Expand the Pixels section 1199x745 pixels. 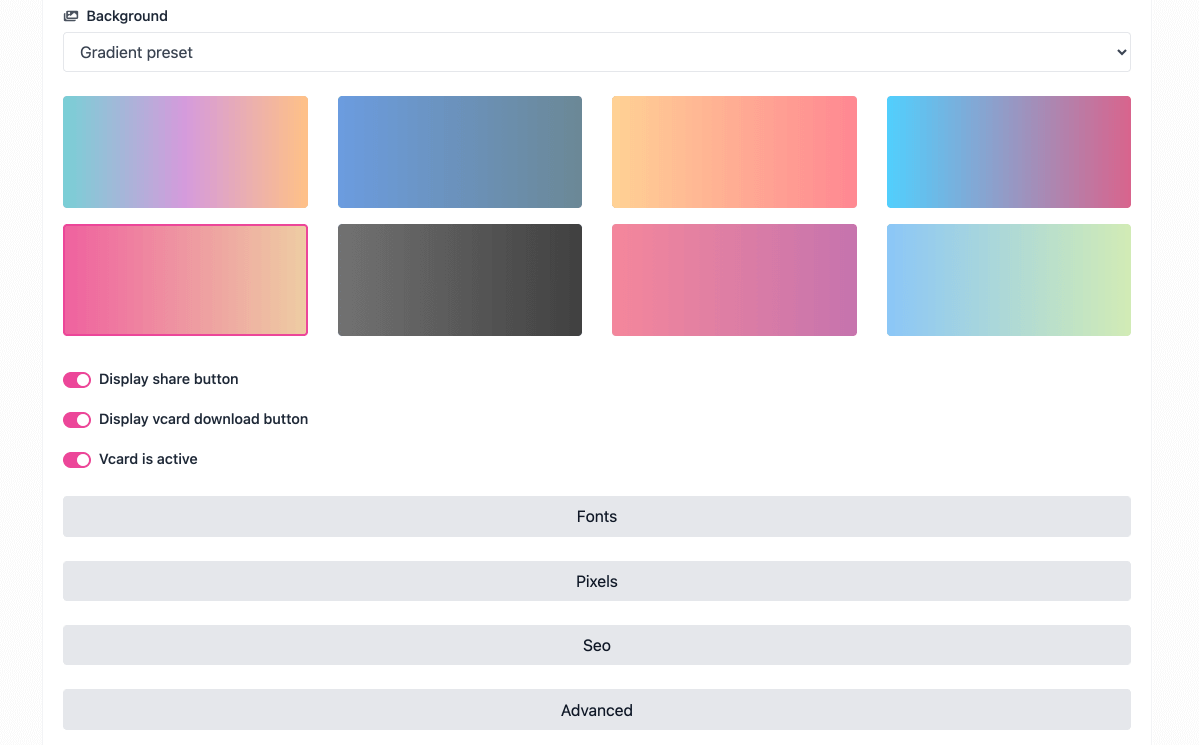click(596, 581)
